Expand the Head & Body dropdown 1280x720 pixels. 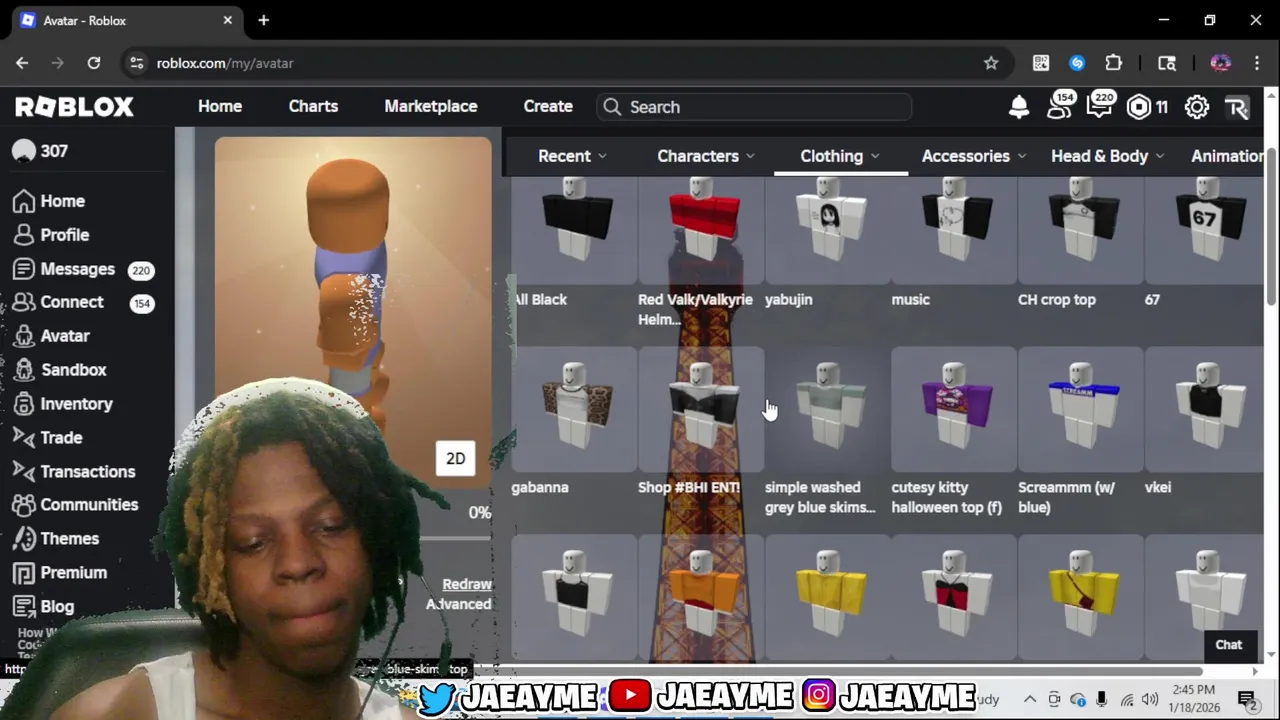pyautogui.click(x=1108, y=156)
